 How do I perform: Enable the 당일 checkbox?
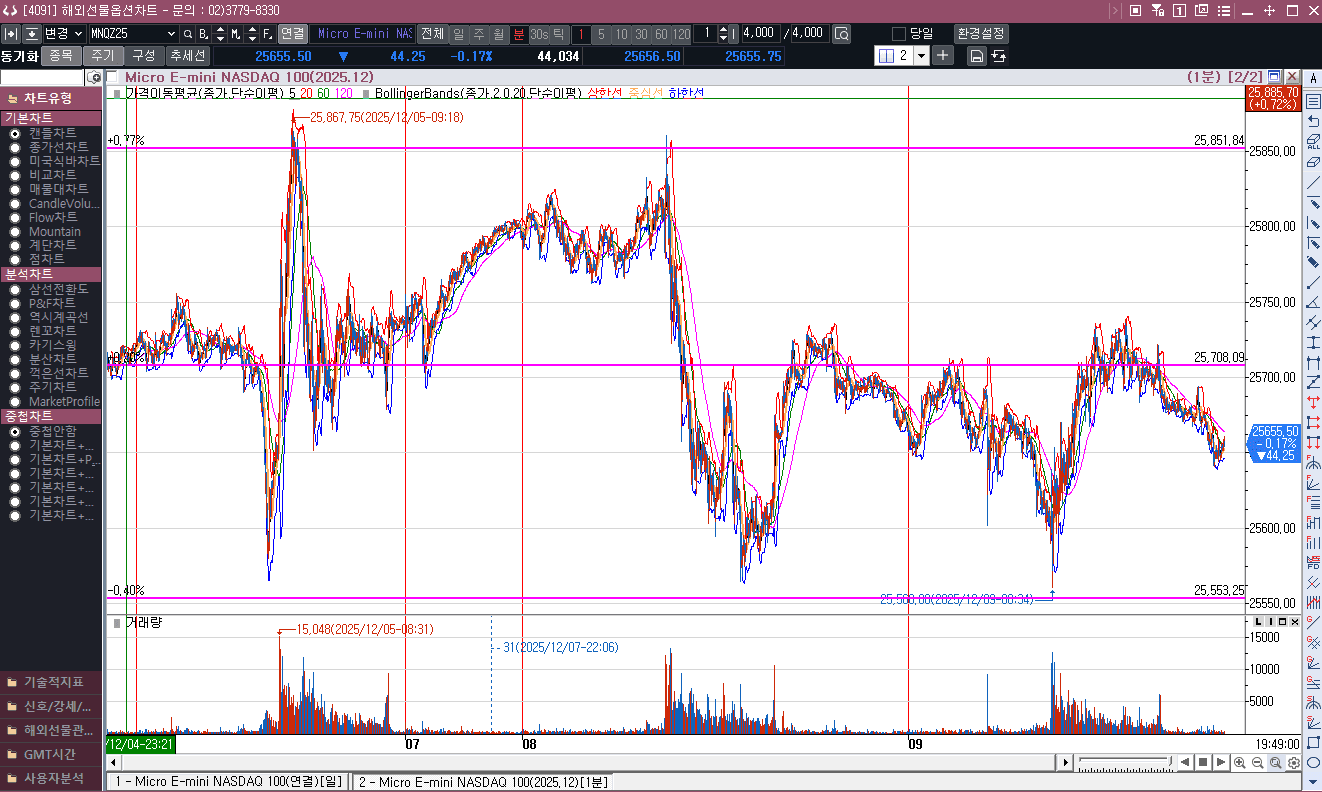pos(898,33)
